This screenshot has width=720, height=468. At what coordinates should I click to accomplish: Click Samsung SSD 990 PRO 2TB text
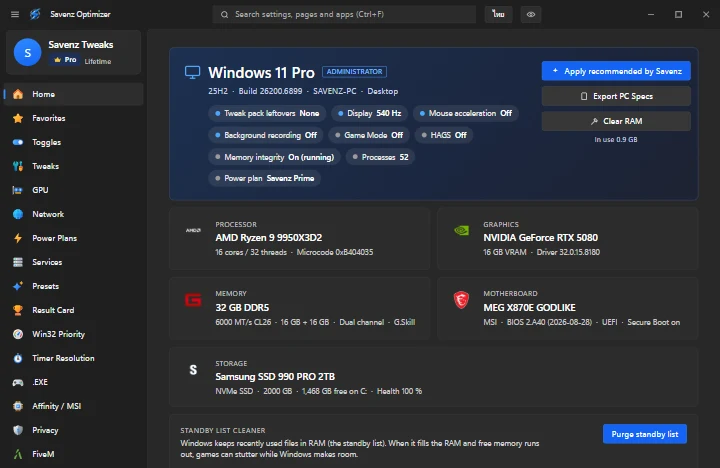click(x=275, y=377)
